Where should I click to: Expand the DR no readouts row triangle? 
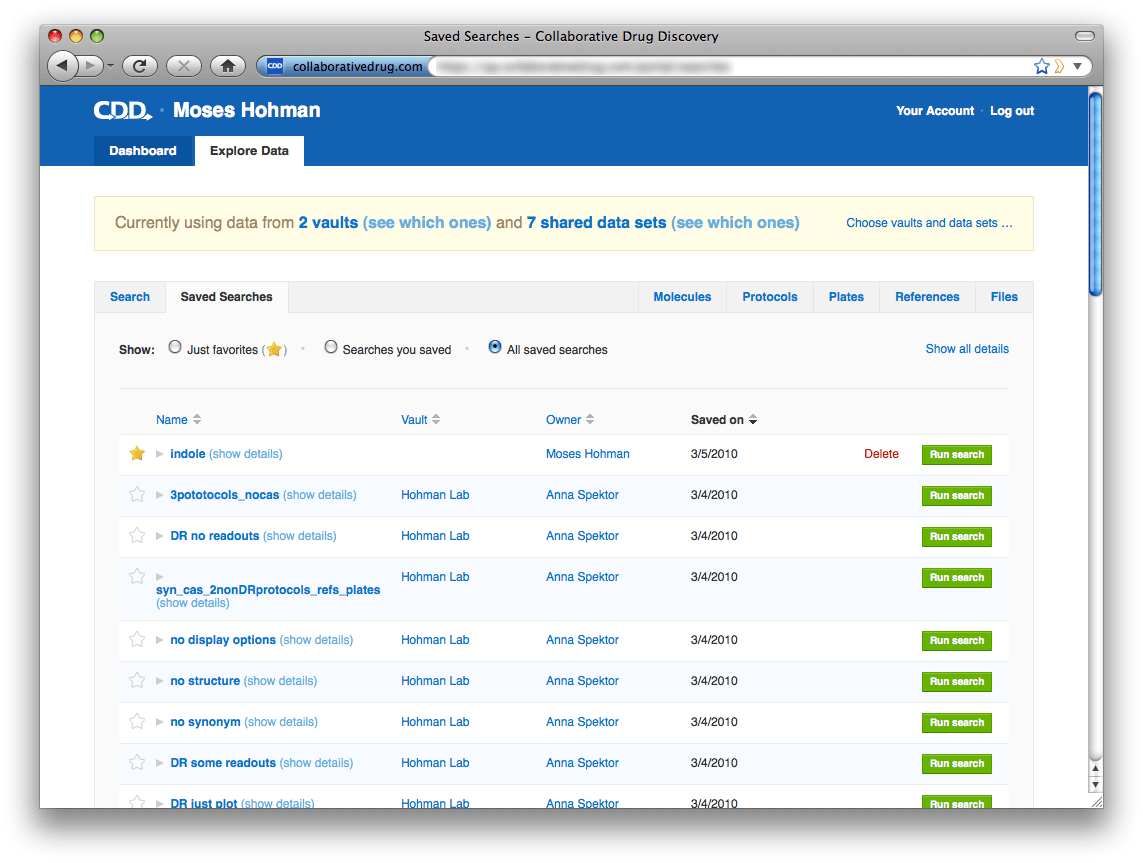pos(160,536)
